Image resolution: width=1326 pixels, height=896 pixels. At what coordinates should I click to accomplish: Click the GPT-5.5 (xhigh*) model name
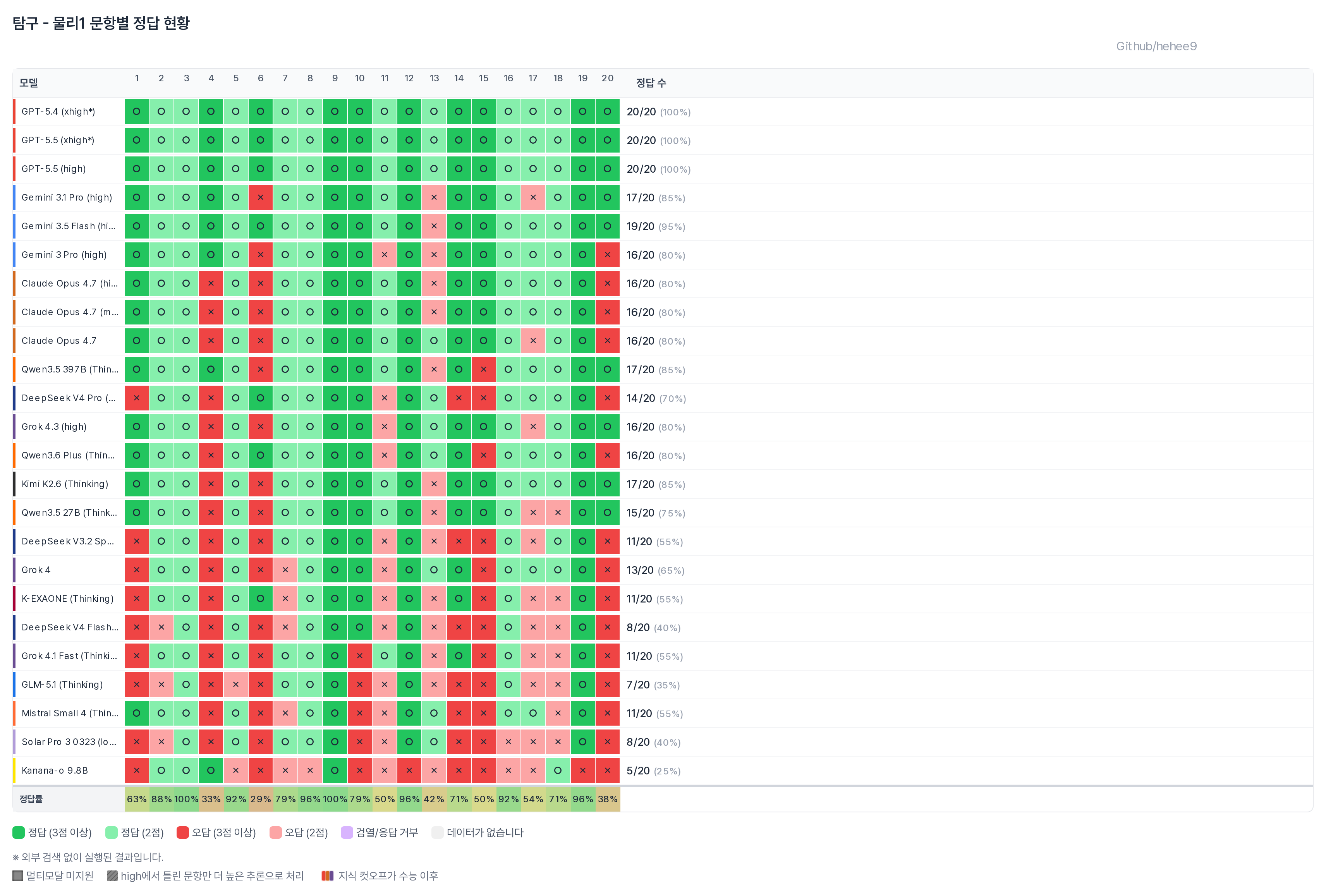(58, 140)
